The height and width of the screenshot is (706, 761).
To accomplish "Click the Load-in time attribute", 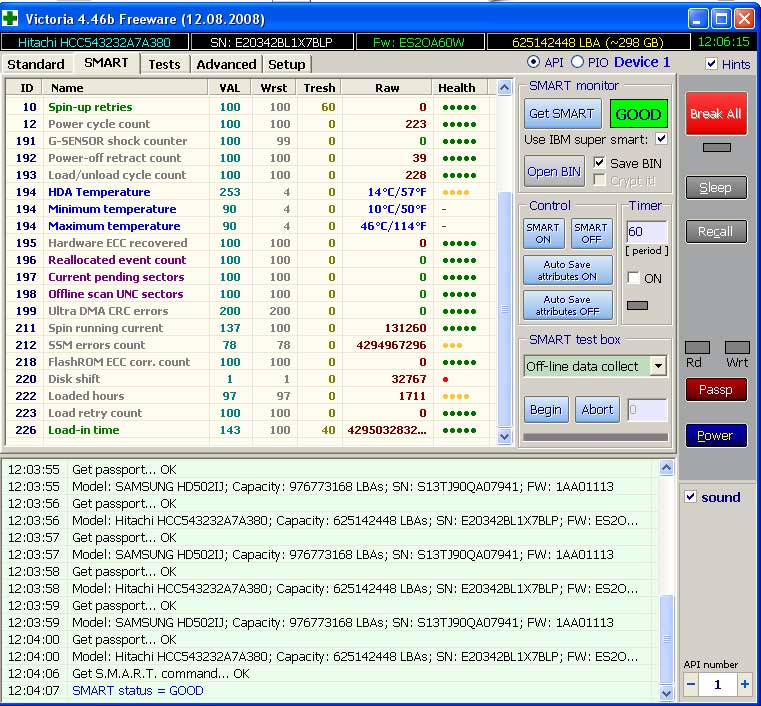I will tap(83, 430).
